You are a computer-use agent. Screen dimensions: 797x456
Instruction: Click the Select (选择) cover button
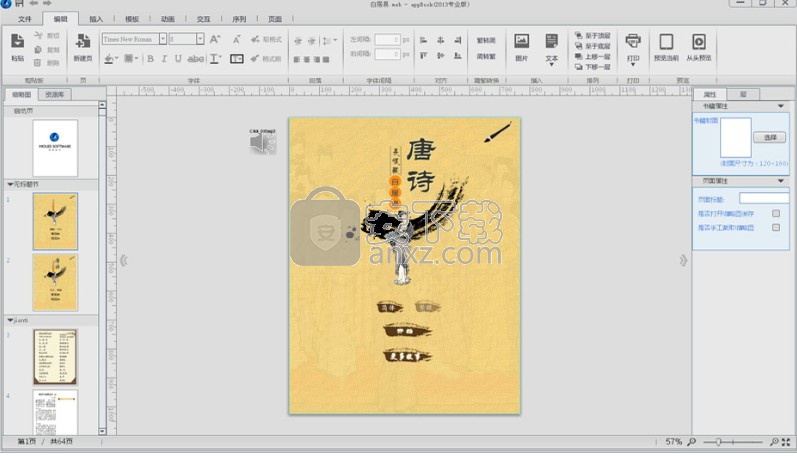point(770,137)
